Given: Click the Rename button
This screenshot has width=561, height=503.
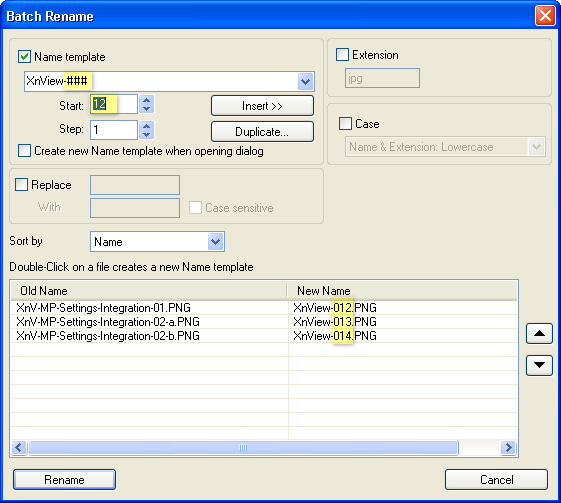Looking at the screenshot, I should pyautogui.click(x=64, y=479).
